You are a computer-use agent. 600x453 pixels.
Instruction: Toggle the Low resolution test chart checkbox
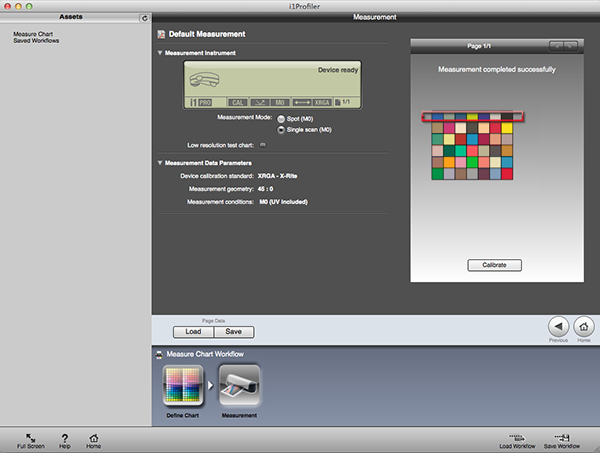[262, 145]
